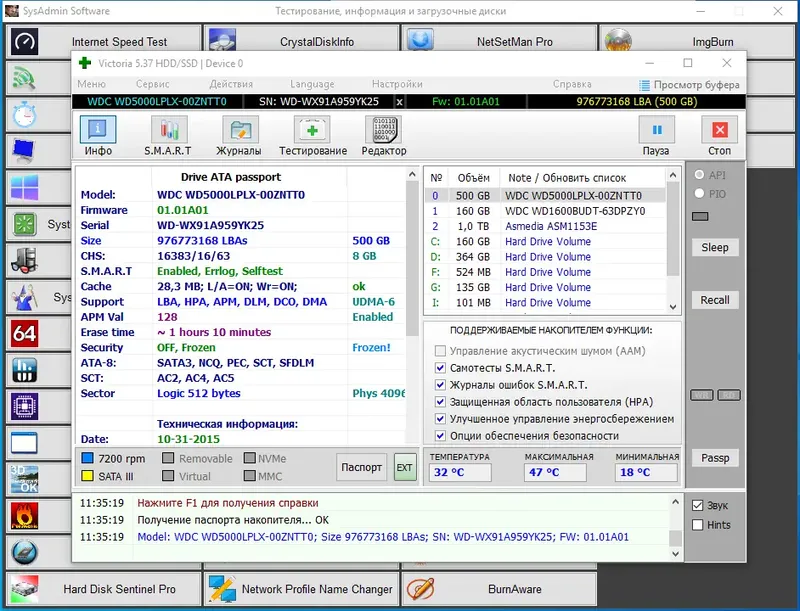This screenshot has height=611, width=800.
Task: Open the Настройки menu
Action: pos(397,84)
